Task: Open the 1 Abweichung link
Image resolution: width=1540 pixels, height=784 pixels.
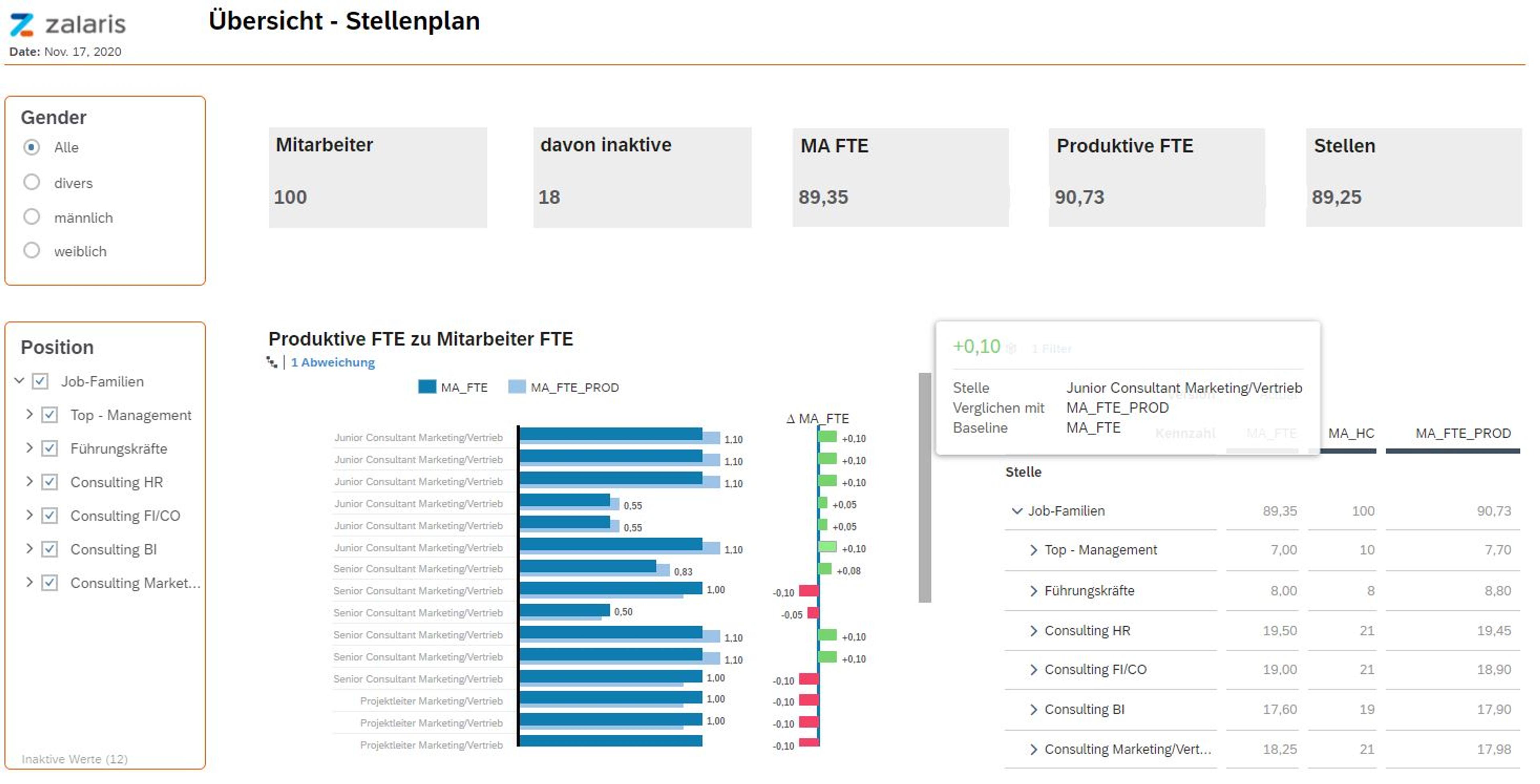Action: point(332,363)
